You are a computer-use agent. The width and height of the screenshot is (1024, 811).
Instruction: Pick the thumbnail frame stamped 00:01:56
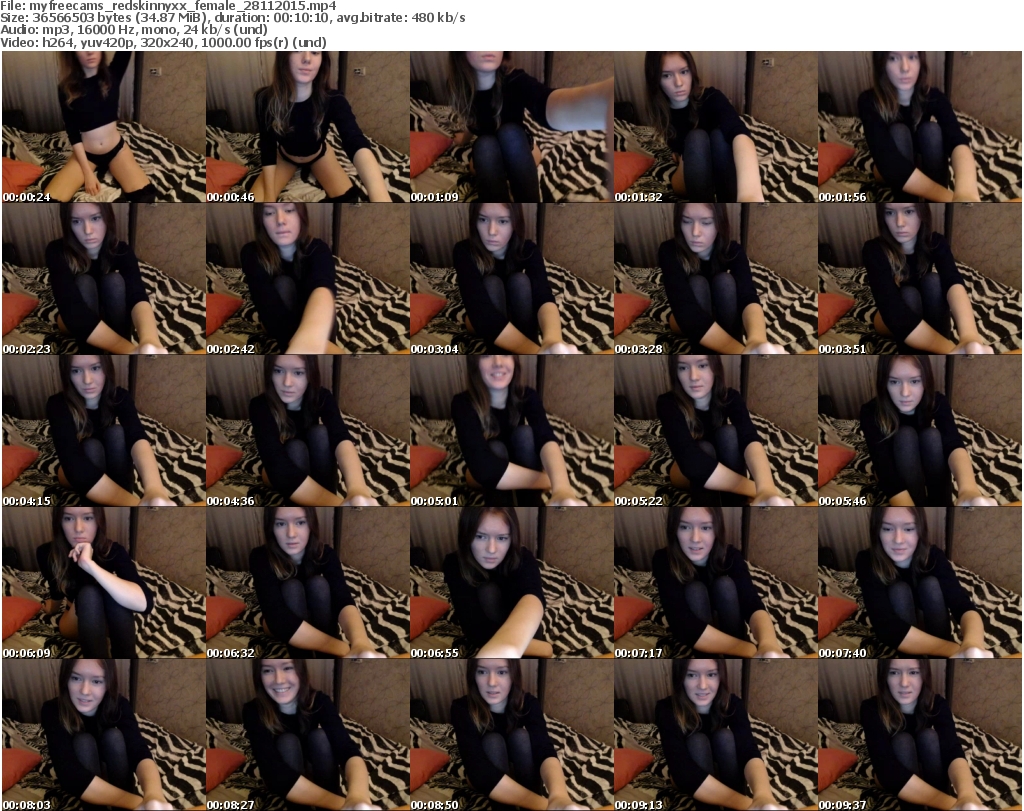point(920,127)
